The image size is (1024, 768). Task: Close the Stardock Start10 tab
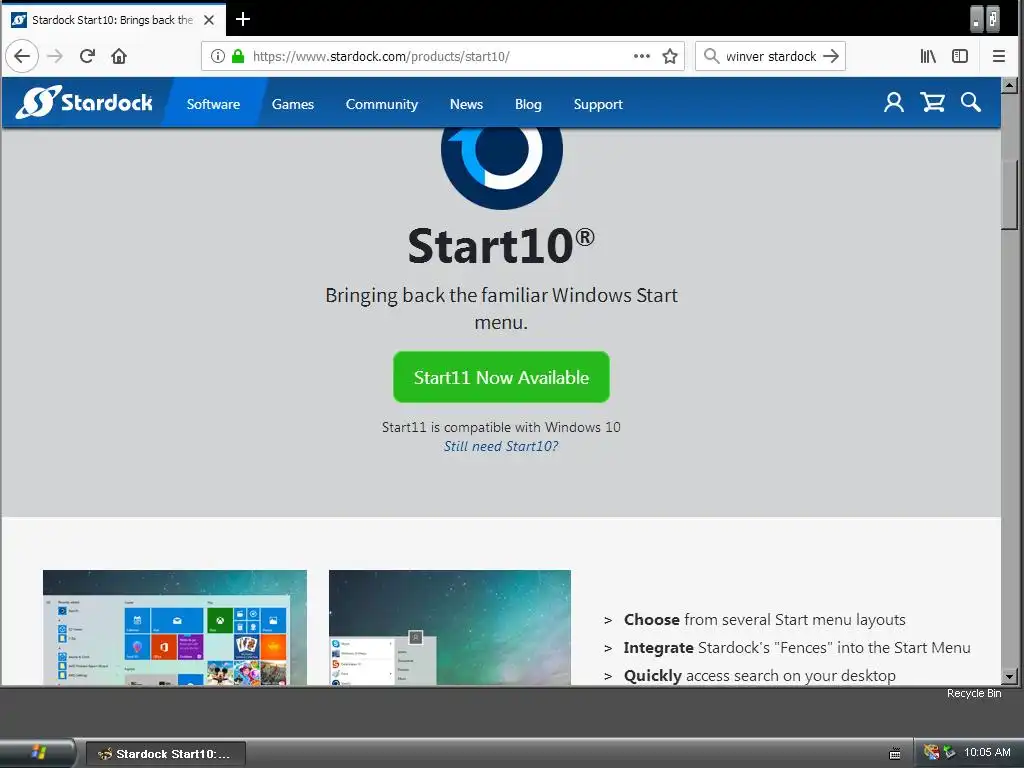209,20
